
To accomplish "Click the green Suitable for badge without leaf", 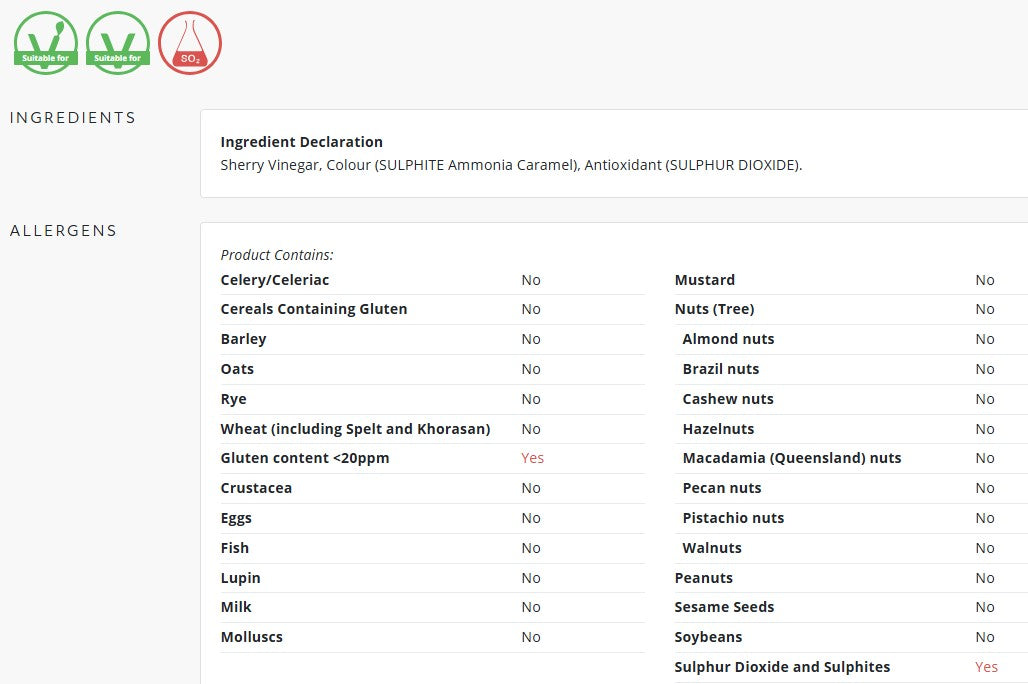I will click(x=118, y=43).
